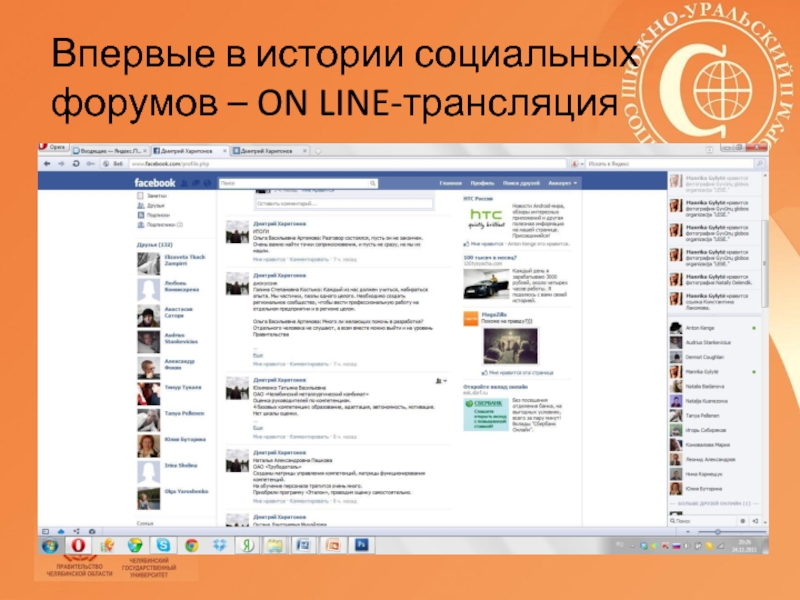Go back with the browser back arrow
The image size is (800, 600).
pos(47,164)
